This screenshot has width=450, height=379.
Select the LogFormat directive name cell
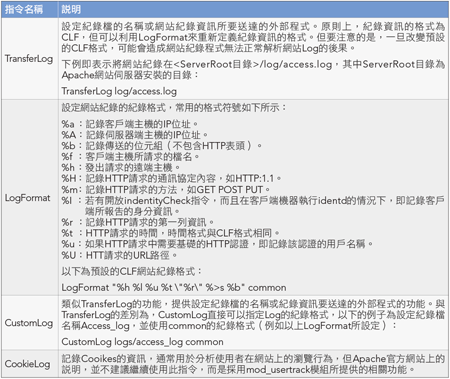(29, 198)
